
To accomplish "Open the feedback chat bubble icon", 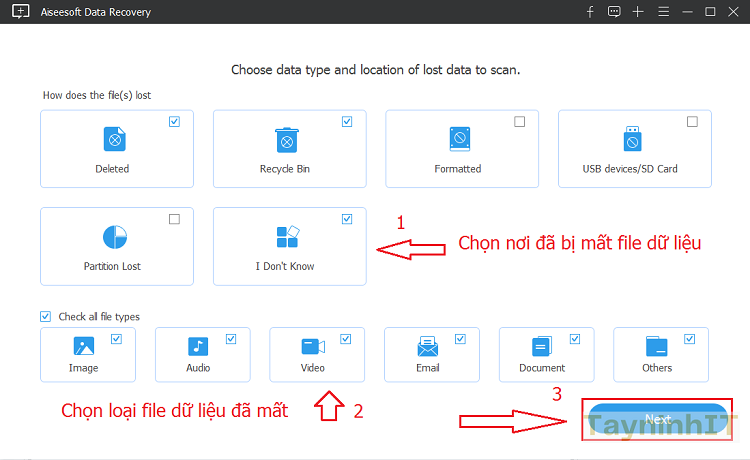I will [613, 12].
